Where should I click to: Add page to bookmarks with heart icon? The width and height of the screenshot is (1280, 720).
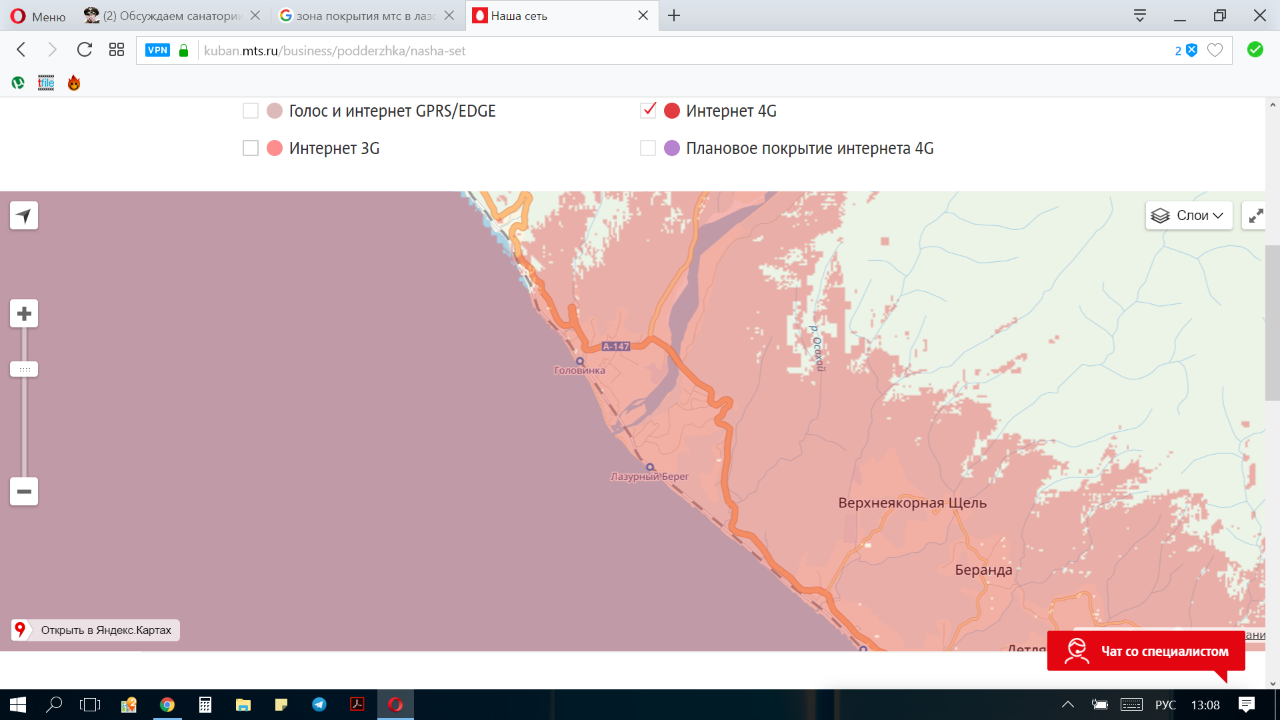1215,50
